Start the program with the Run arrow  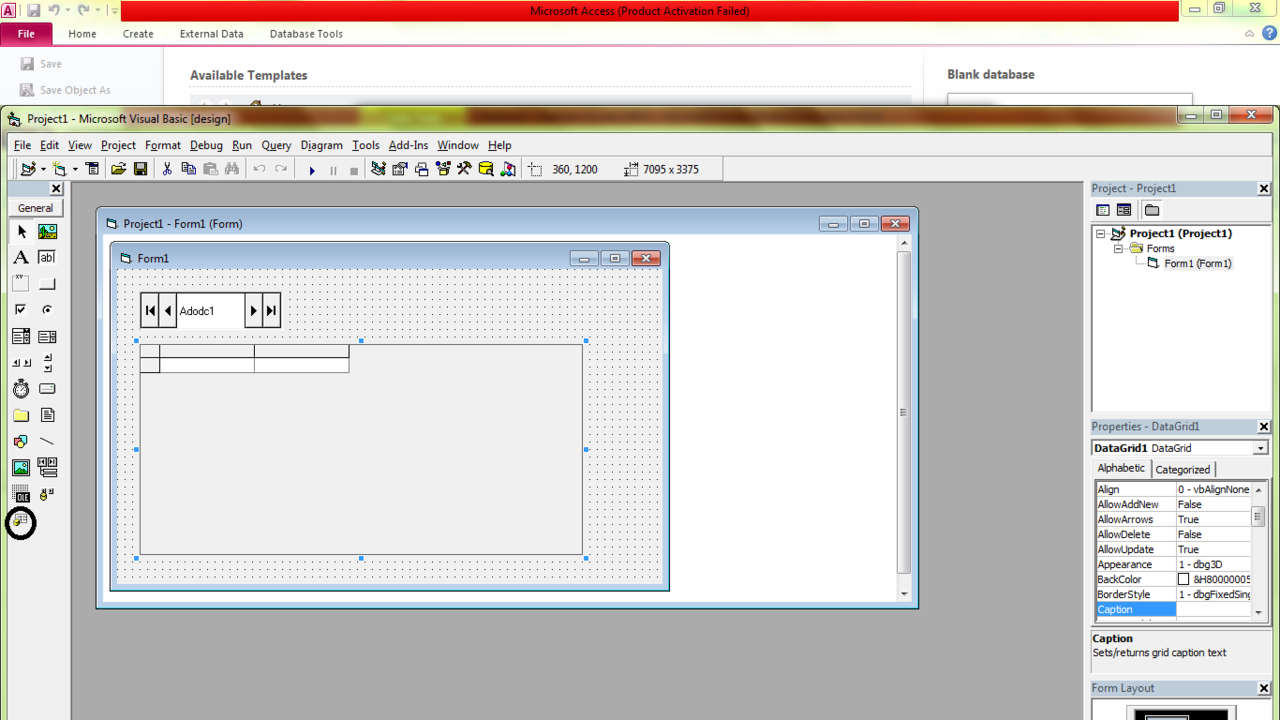coord(312,170)
